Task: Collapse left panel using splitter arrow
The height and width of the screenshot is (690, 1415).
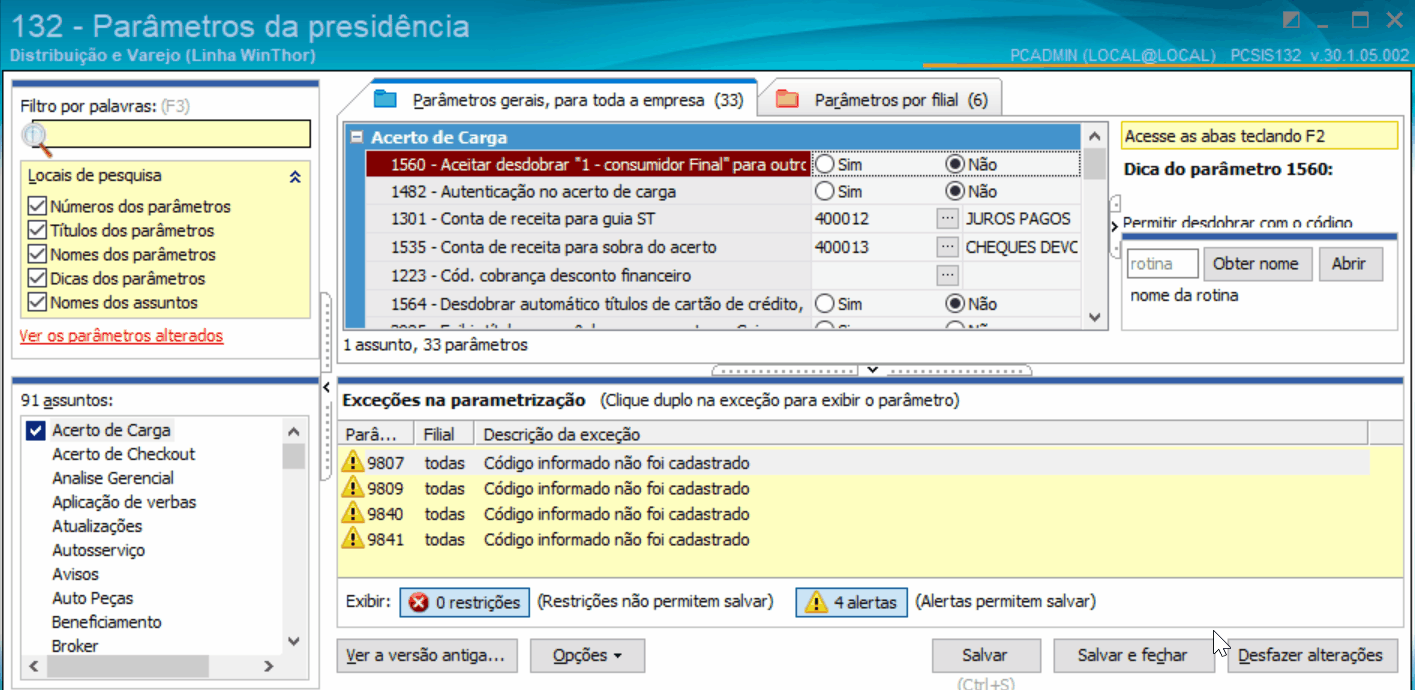Action: tap(327, 386)
